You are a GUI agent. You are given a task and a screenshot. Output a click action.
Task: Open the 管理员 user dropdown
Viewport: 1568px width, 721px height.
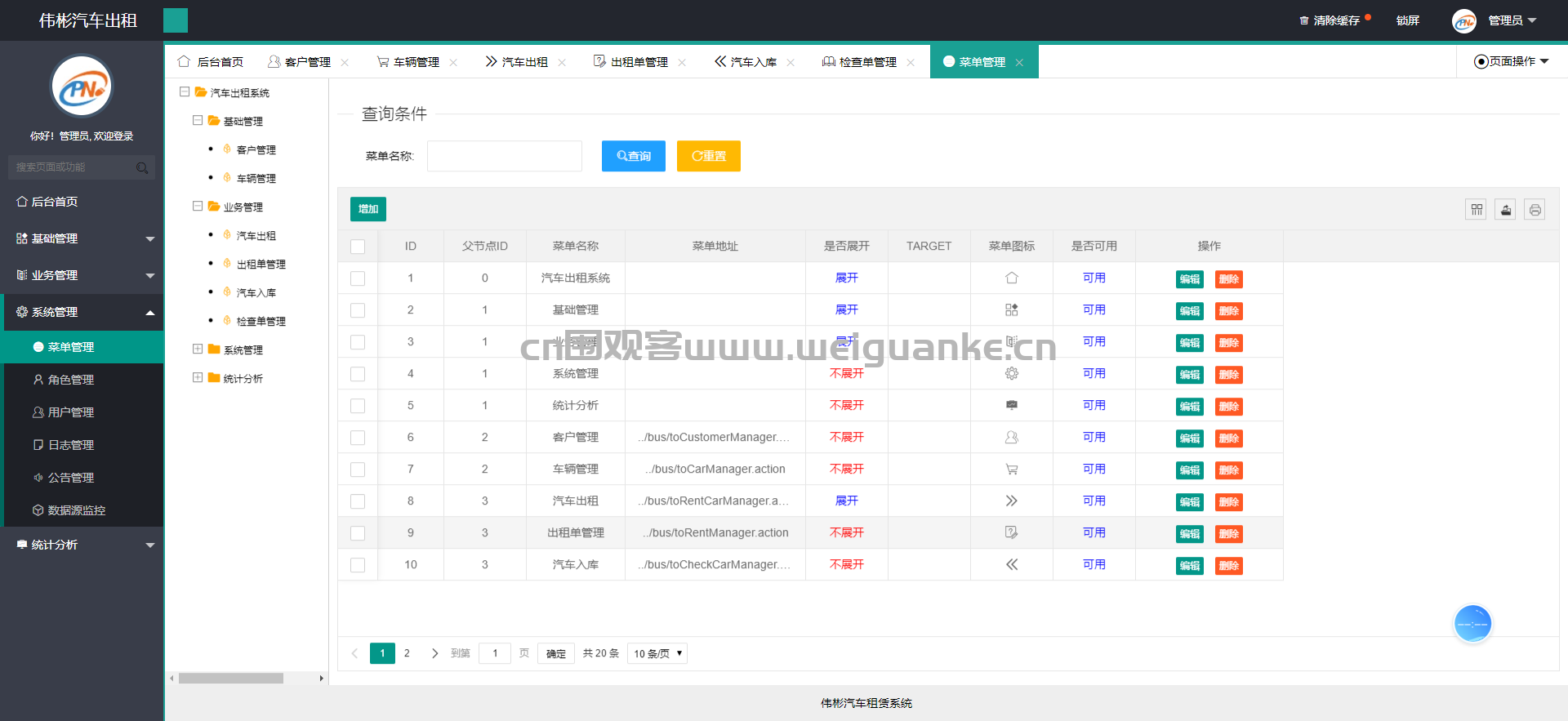tap(1512, 20)
